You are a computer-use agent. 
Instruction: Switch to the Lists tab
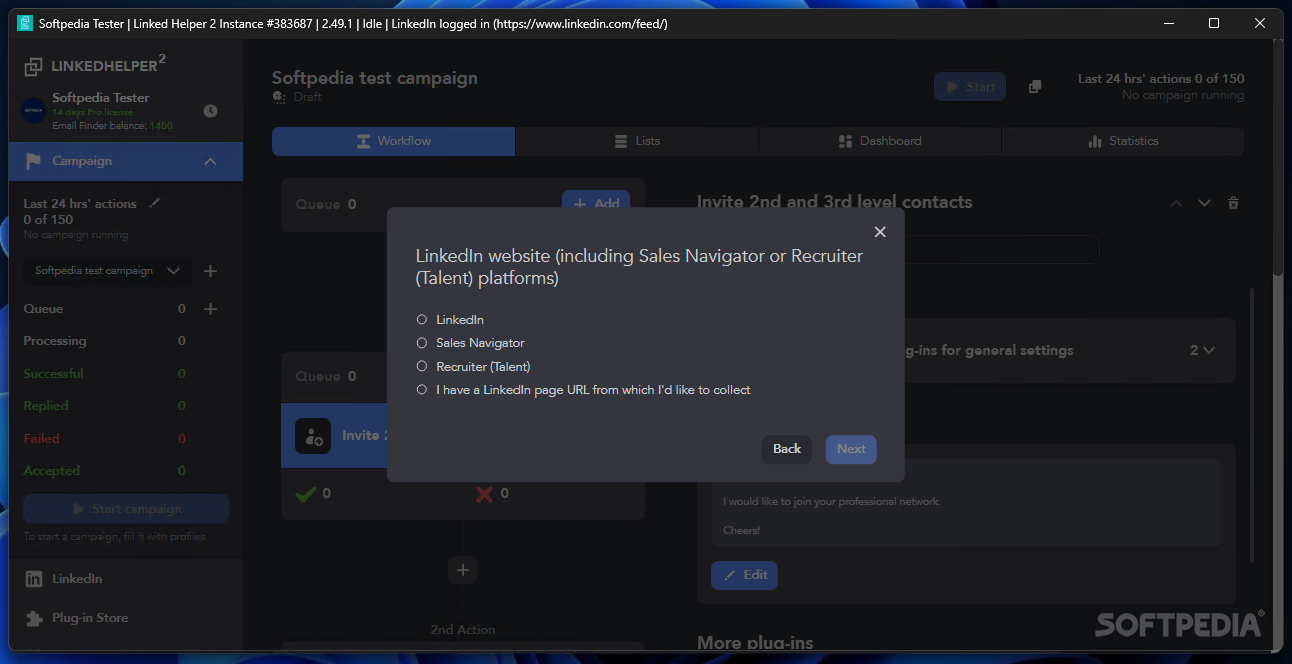pos(637,141)
